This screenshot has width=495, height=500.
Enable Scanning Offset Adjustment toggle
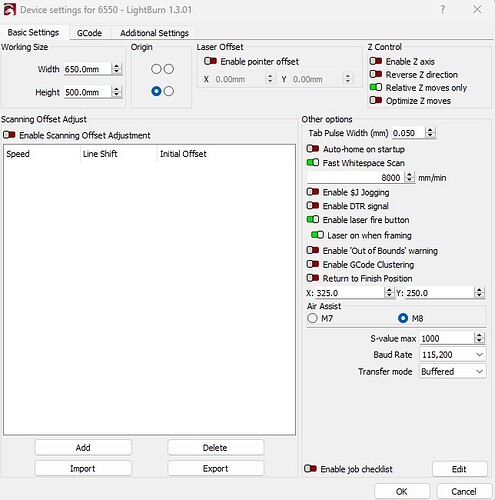pos(9,135)
